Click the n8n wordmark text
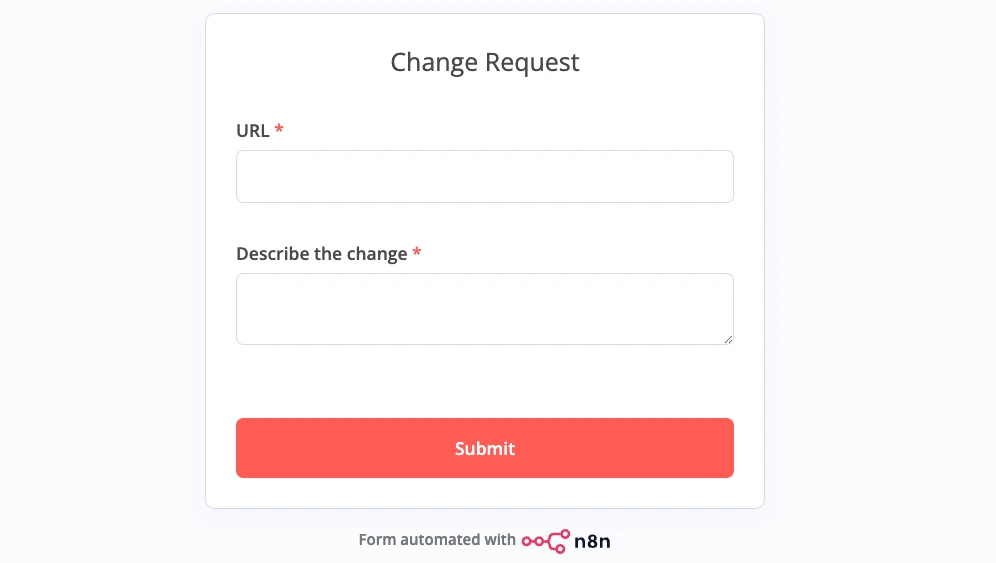Viewport: 996px width, 563px height. pos(592,541)
